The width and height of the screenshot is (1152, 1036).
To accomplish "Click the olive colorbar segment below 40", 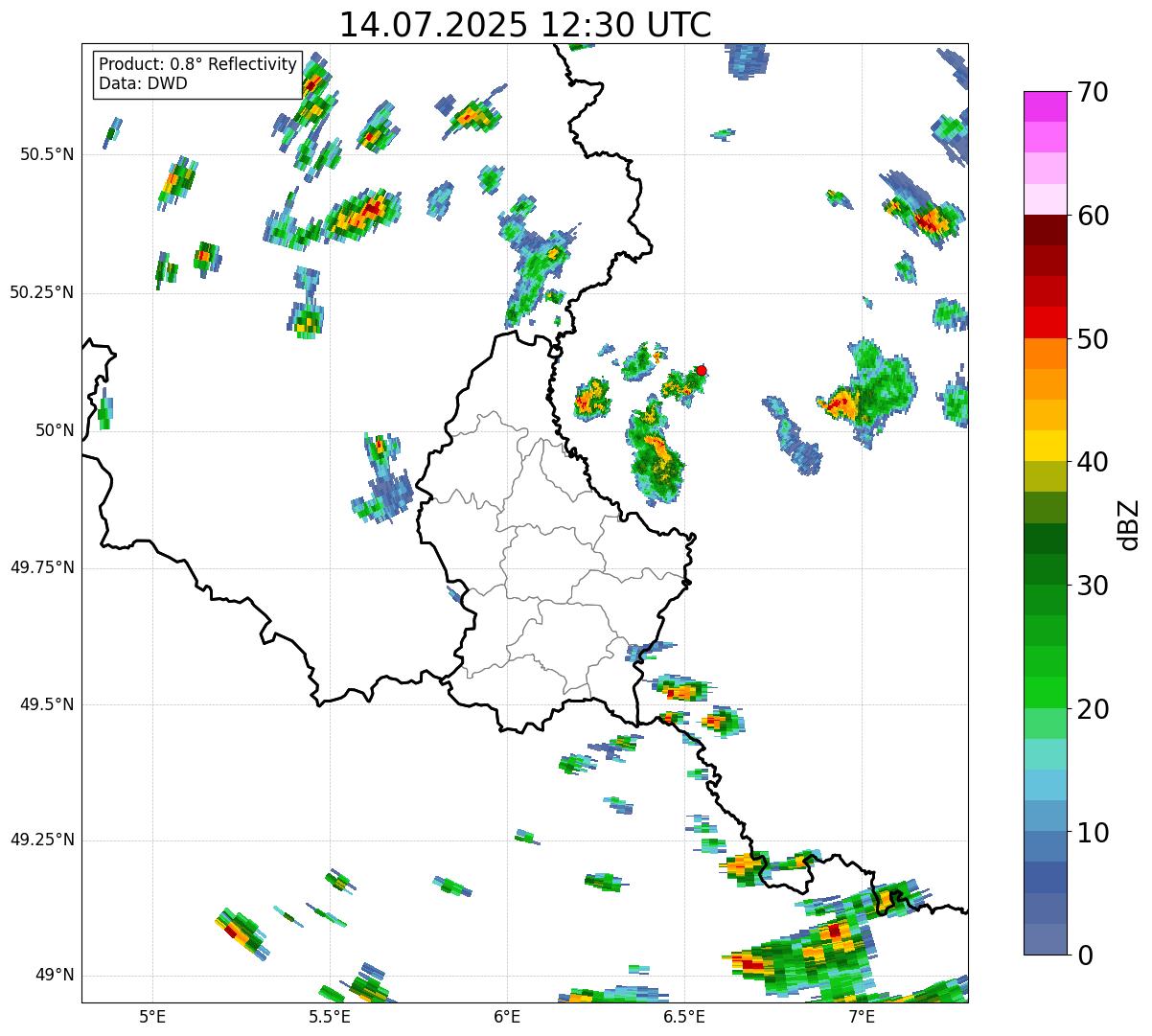I will coord(1045,476).
